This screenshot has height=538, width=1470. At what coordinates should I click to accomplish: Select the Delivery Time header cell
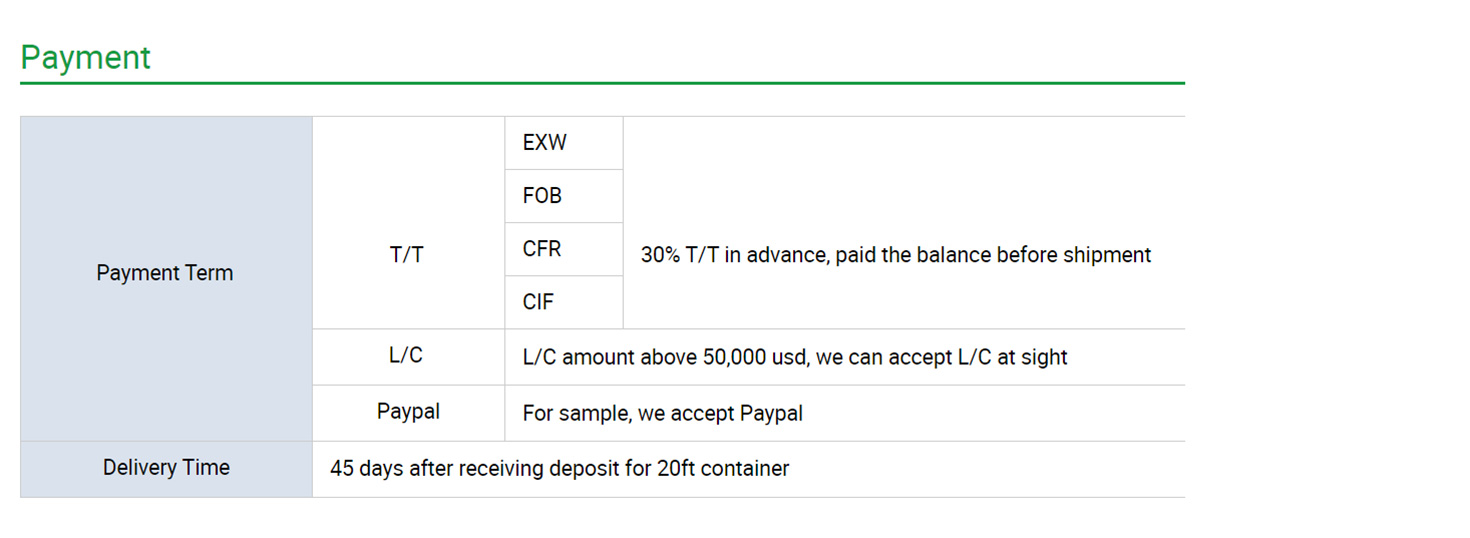[x=166, y=468]
